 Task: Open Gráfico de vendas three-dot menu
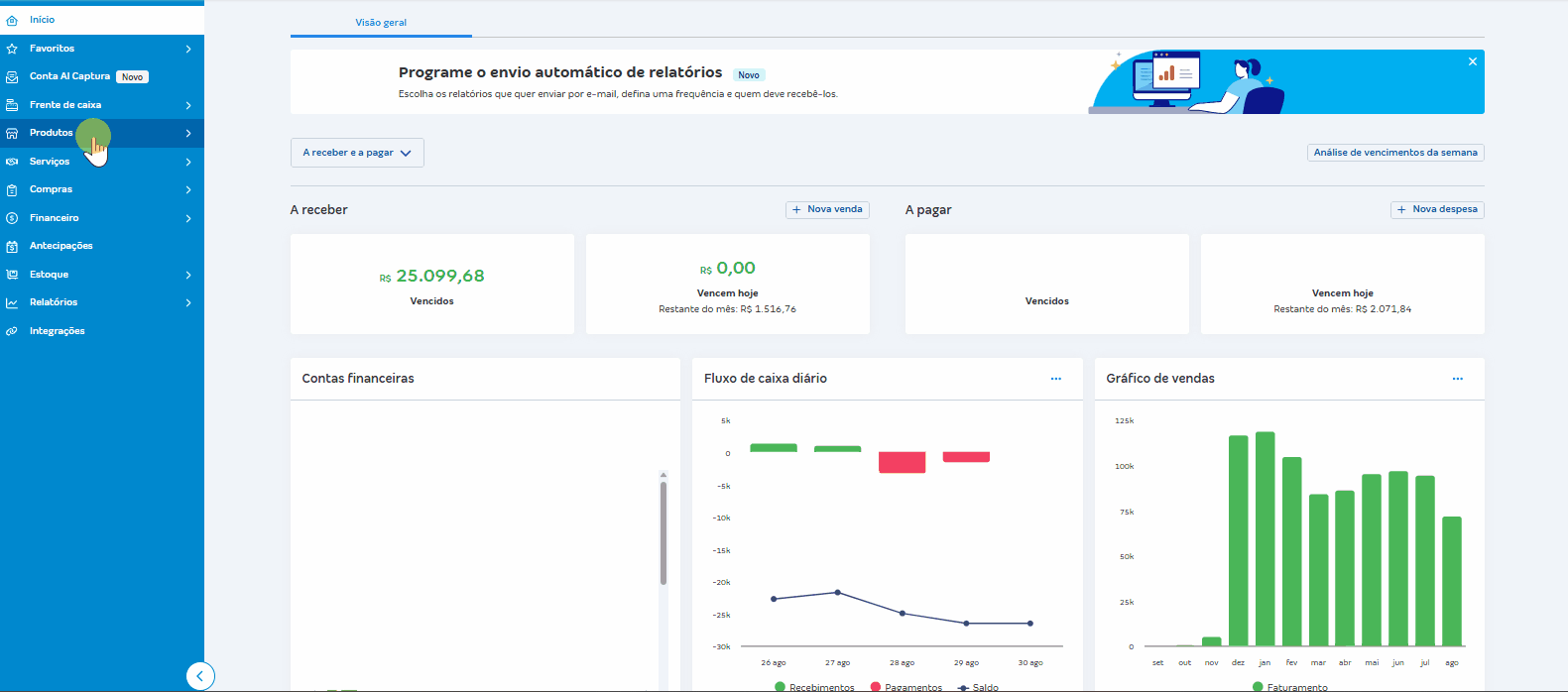coord(1458,379)
